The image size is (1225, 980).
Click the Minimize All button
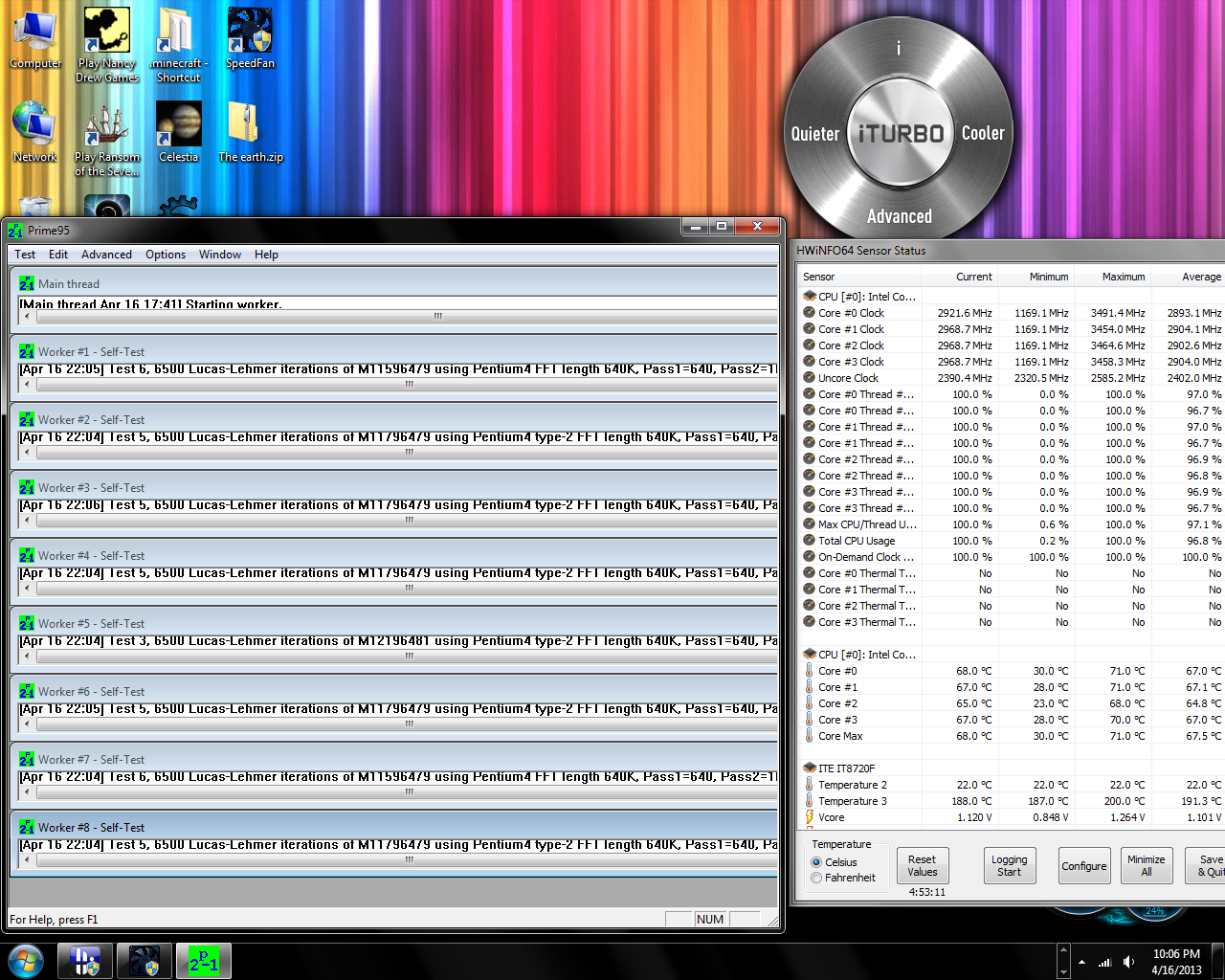click(x=1147, y=865)
